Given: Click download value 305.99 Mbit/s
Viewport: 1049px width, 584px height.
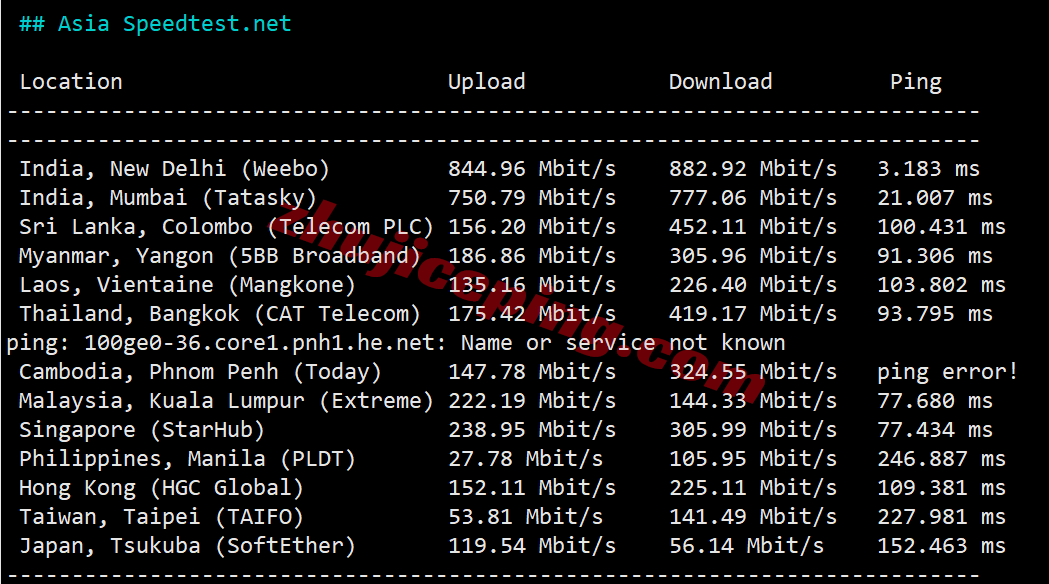Looking at the screenshot, I should [x=753, y=430].
